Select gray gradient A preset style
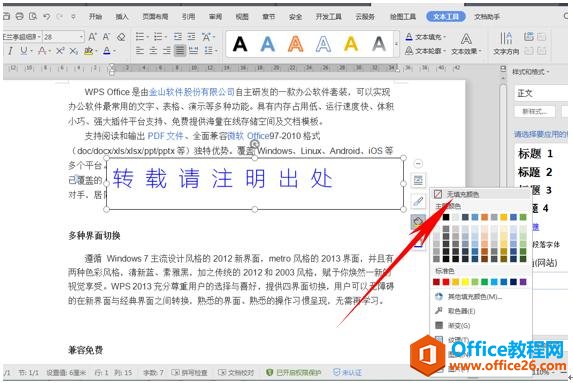Viewport: 573px width, 383px height. coord(379,44)
